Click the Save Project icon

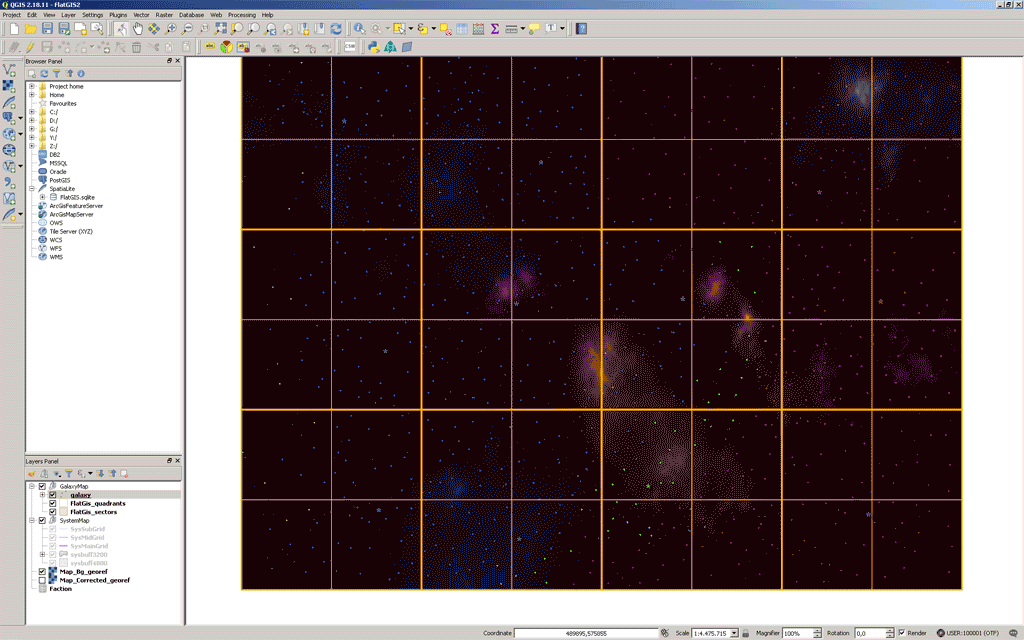pos(48,29)
